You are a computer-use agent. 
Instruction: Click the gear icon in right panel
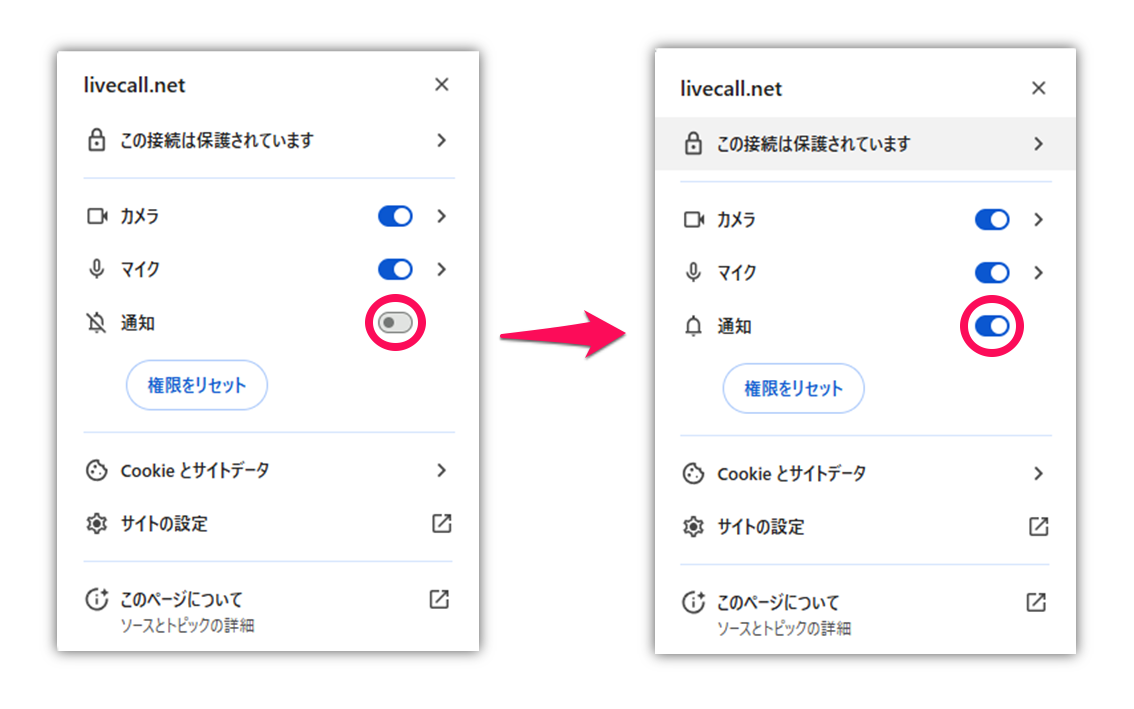(693, 527)
